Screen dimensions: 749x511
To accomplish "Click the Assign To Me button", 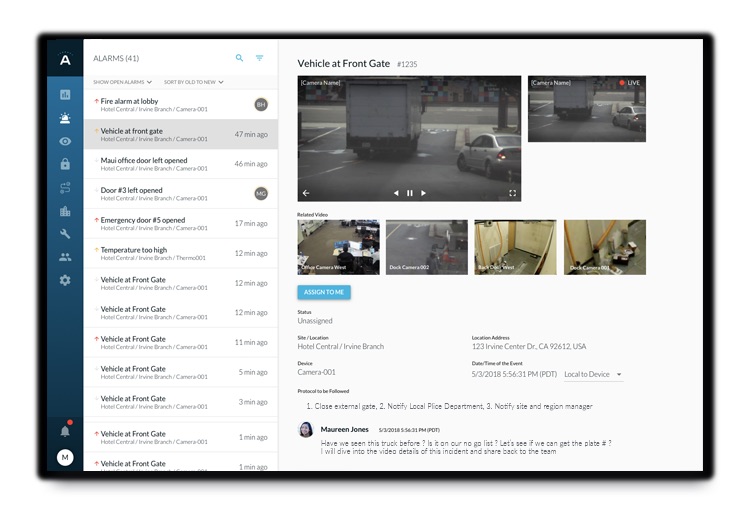I will [x=324, y=292].
